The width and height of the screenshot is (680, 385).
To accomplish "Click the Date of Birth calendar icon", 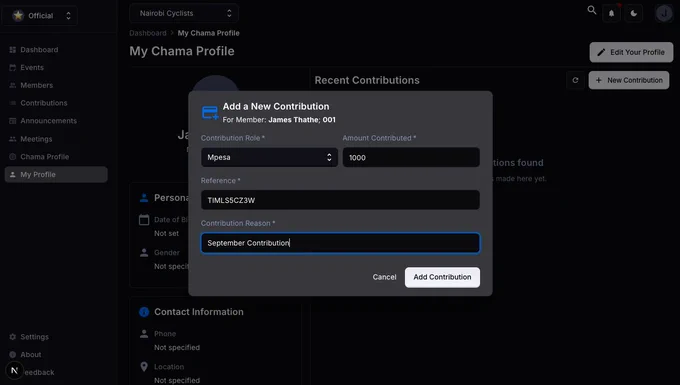I will point(144,220).
